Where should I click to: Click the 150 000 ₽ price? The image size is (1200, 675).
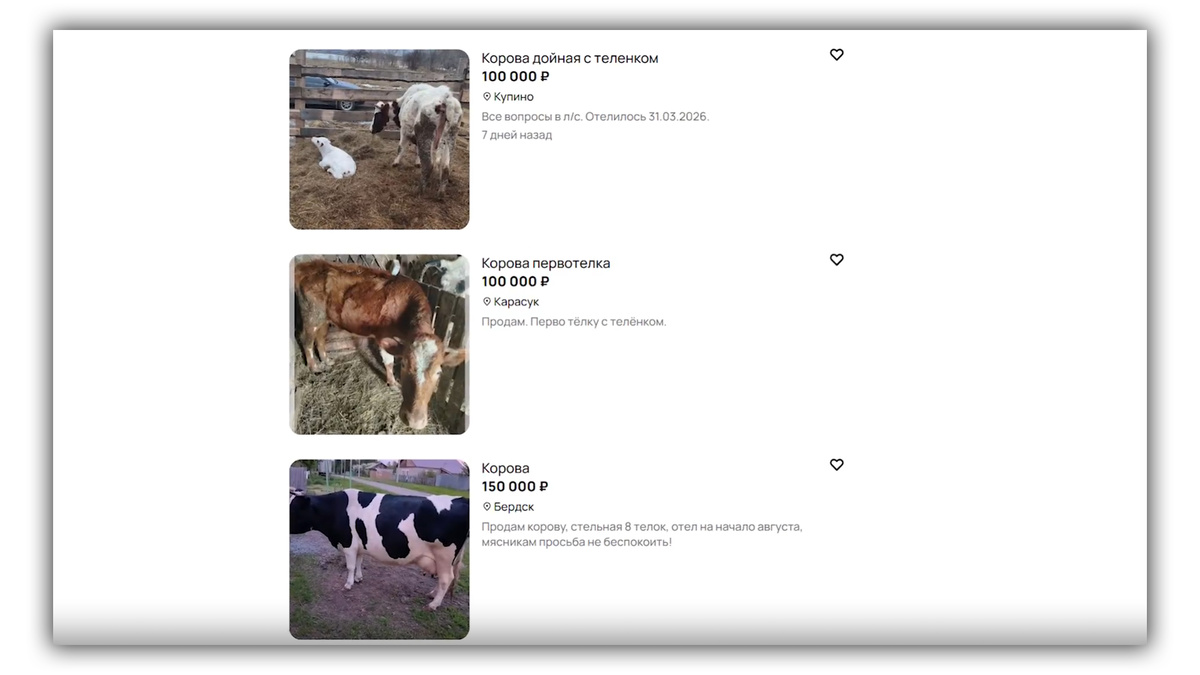click(x=515, y=487)
